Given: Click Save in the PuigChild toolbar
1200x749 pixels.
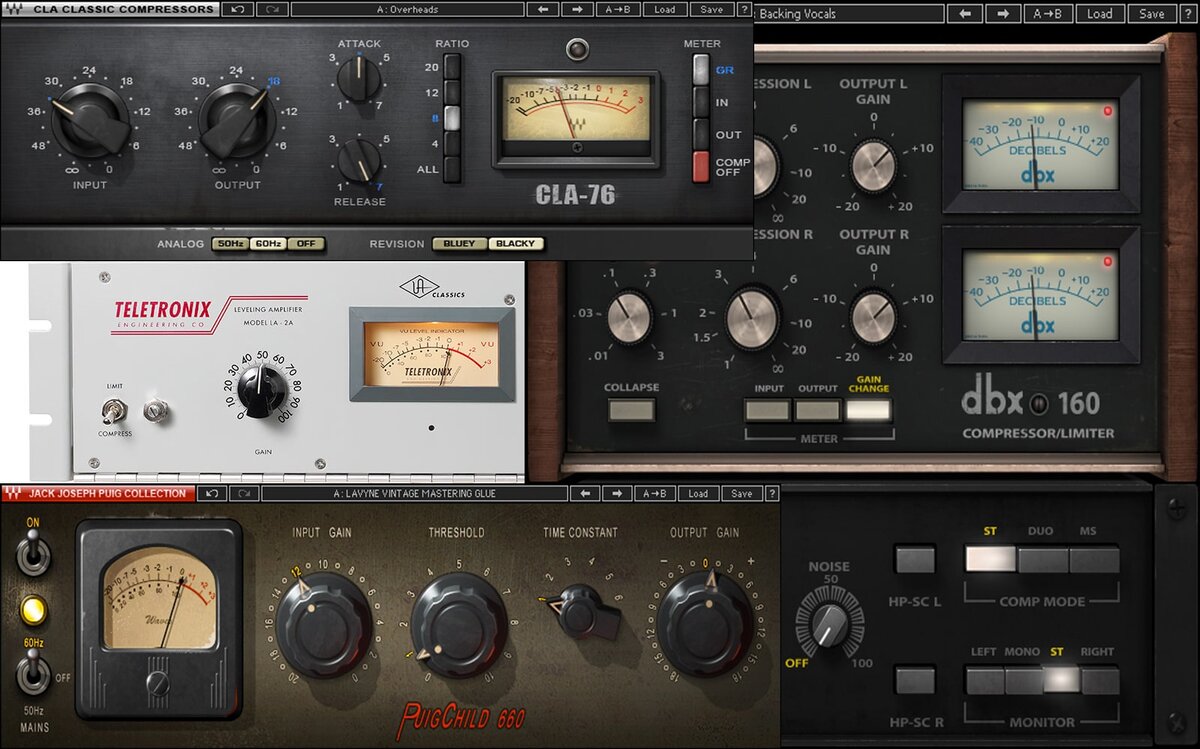Looking at the screenshot, I should click(742, 493).
